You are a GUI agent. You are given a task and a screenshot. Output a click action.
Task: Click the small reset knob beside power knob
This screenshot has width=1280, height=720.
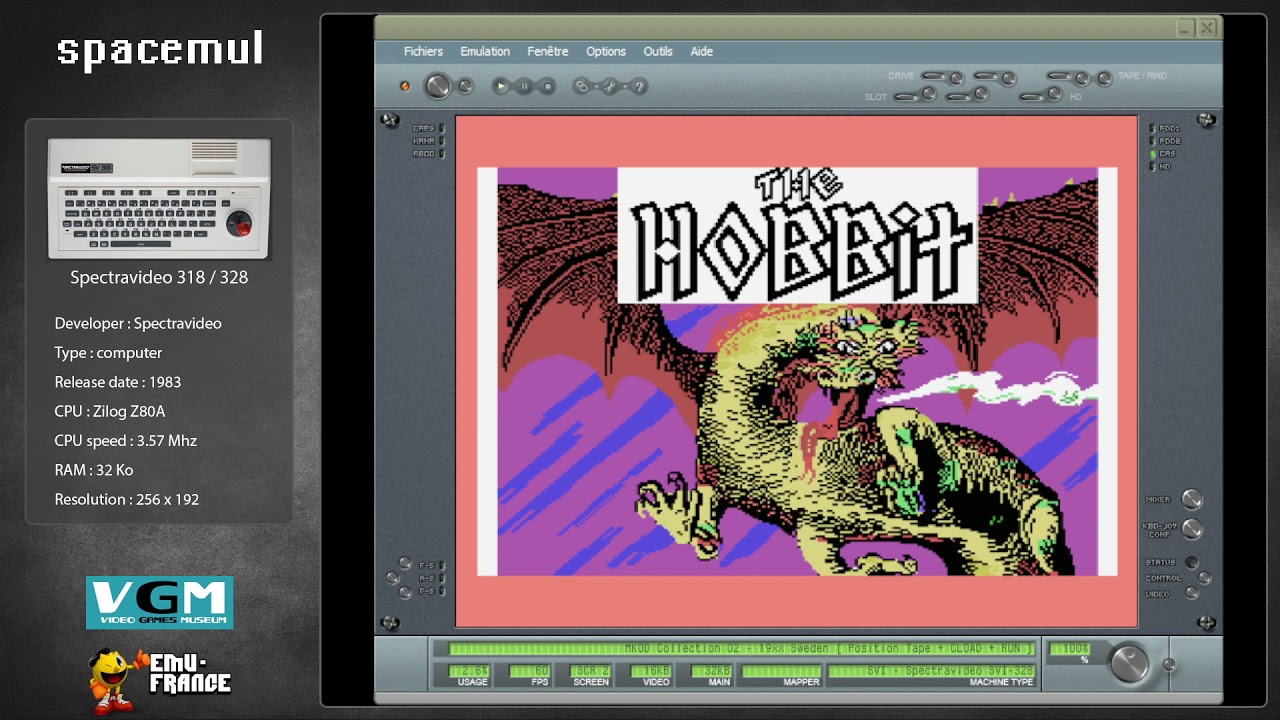click(x=465, y=86)
